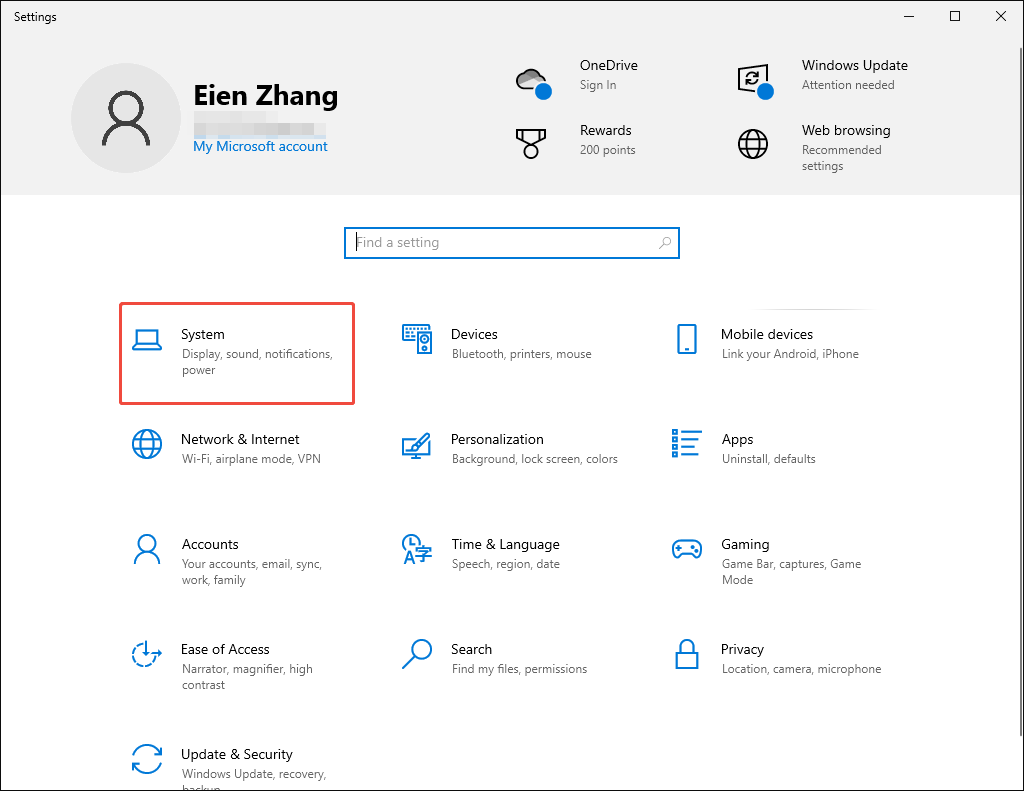Click the Eien Zhang profile picture
1024x791 pixels.
pyautogui.click(x=126, y=117)
